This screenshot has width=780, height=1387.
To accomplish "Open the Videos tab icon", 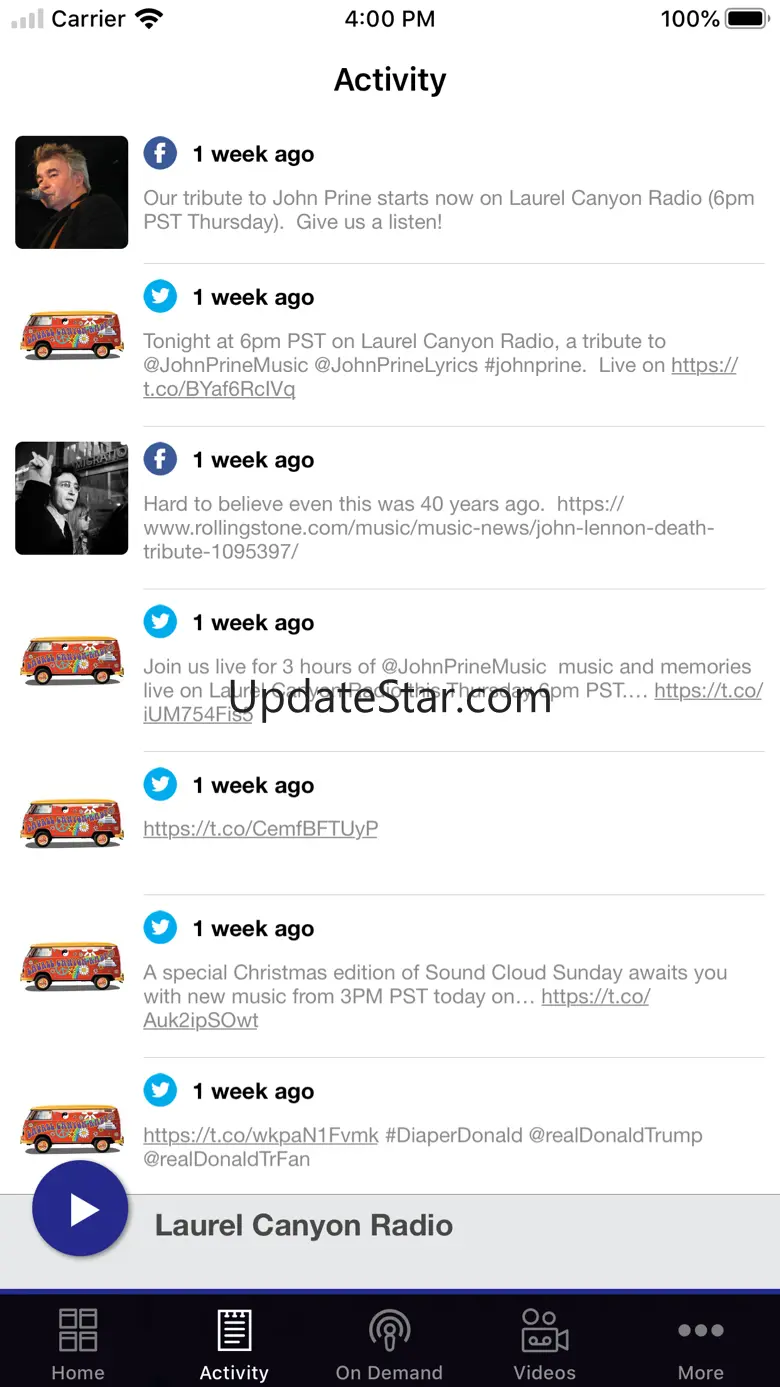I will click(x=545, y=1330).
